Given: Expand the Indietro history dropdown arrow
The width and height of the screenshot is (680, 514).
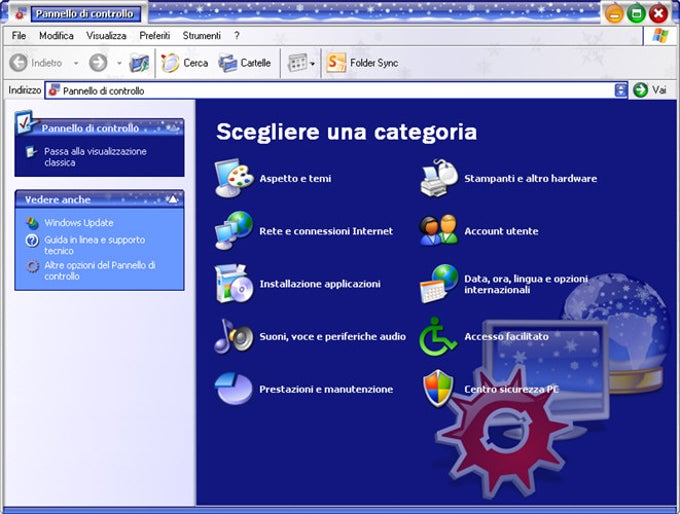Looking at the screenshot, I should click(x=76, y=63).
